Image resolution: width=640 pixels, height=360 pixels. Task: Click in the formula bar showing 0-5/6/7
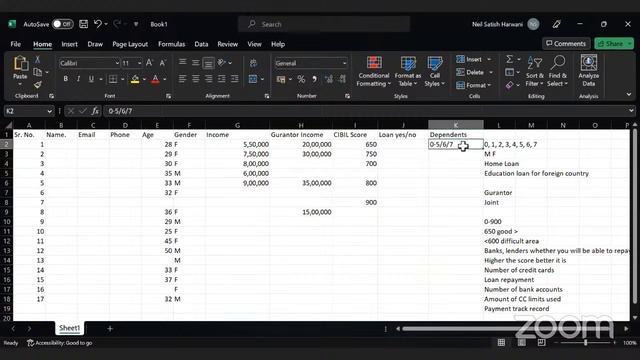point(366,111)
